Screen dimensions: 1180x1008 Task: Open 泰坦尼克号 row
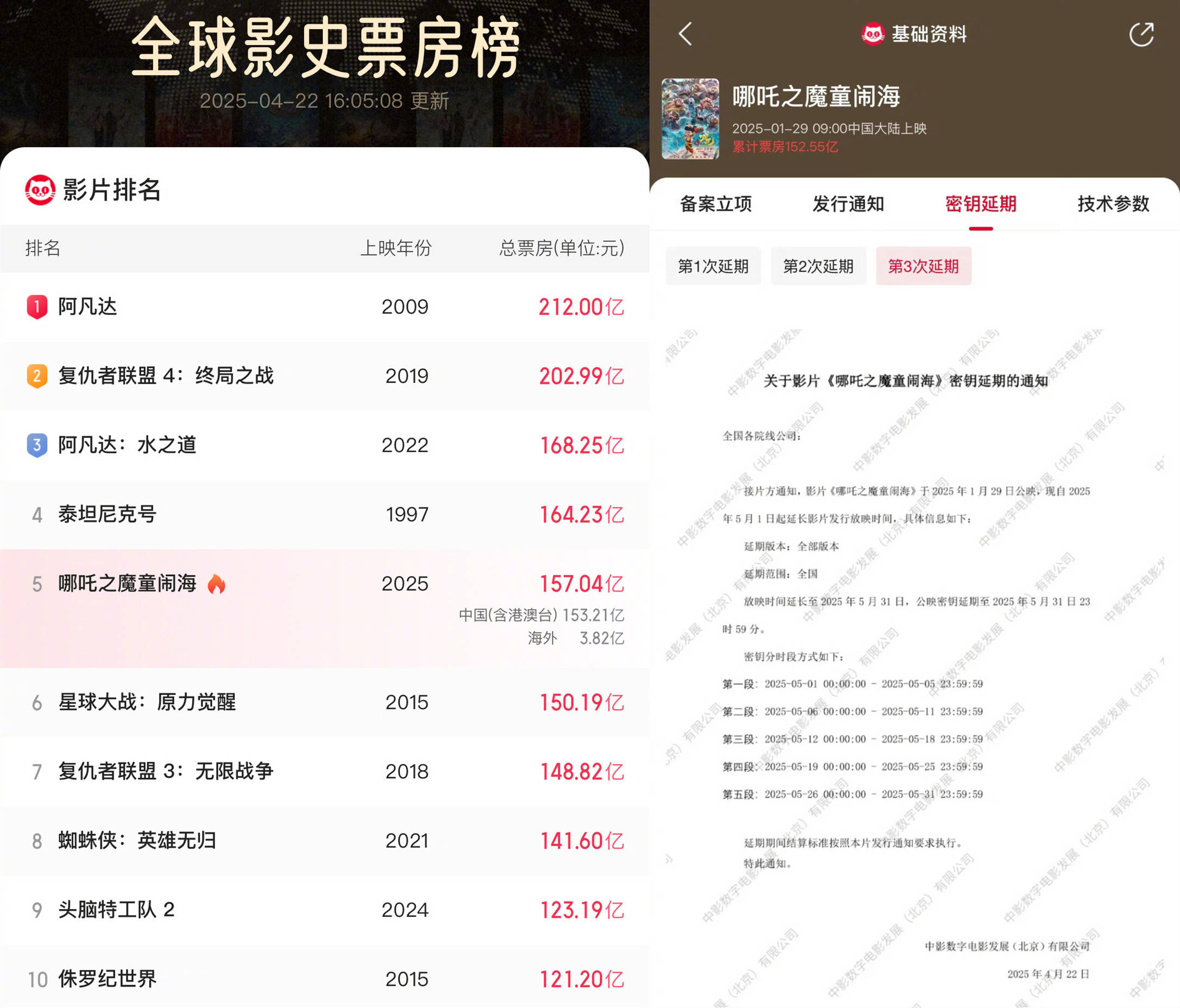[x=325, y=514]
